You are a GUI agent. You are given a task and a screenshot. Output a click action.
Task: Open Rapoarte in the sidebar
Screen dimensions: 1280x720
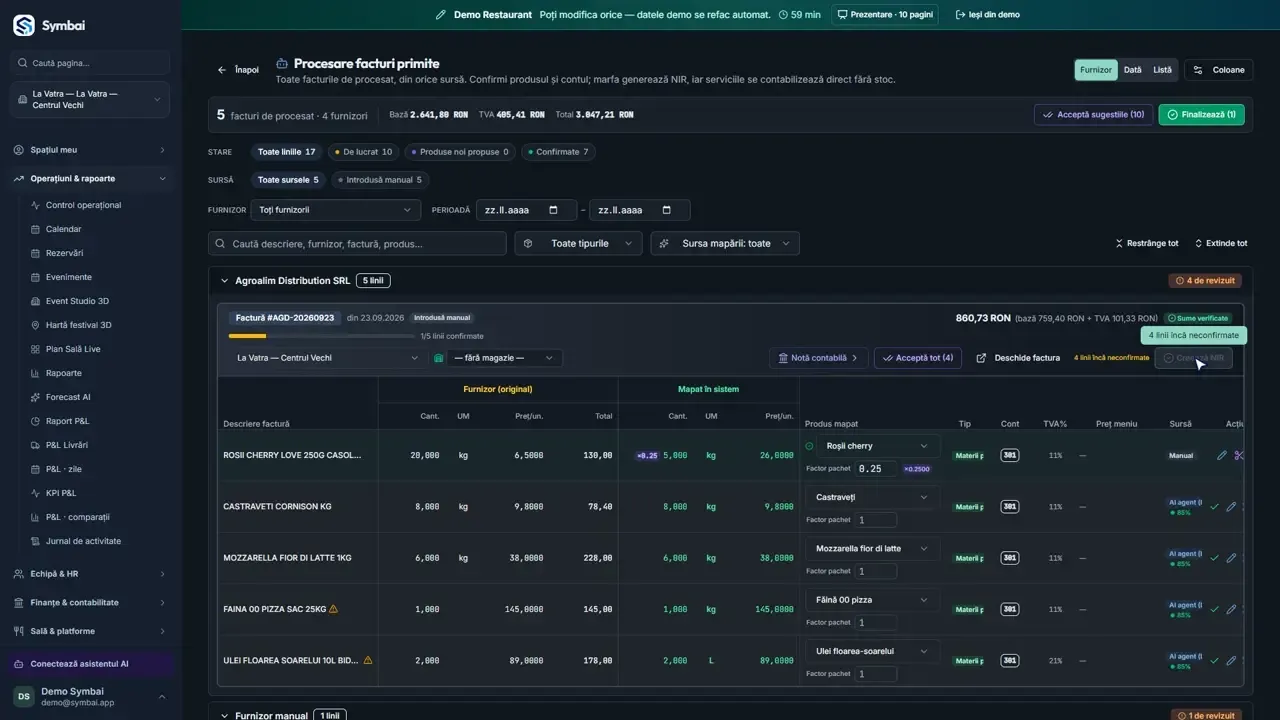point(64,373)
